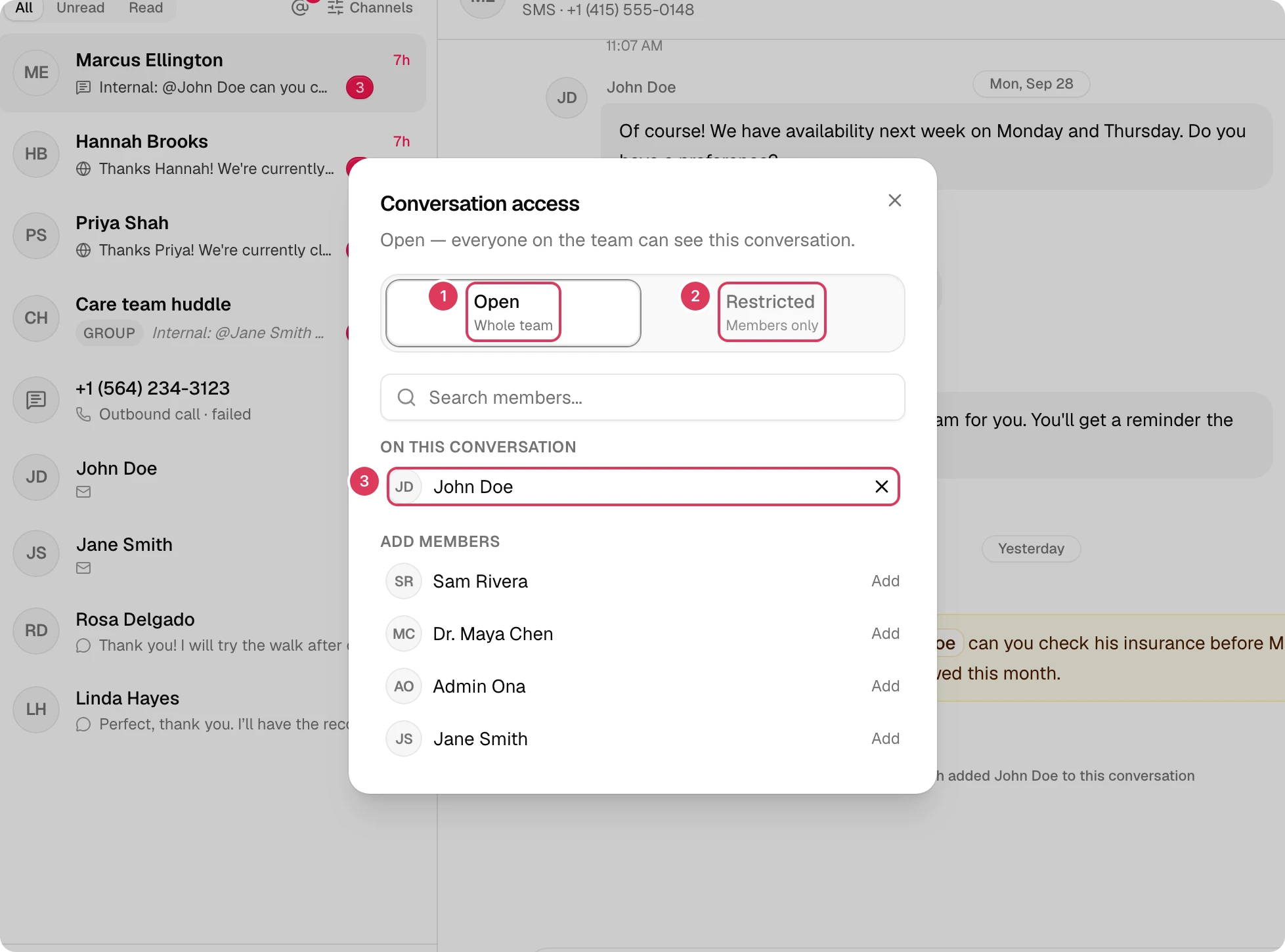The width and height of the screenshot is (1285, 952).
Task: Click the Search members field
Action: (642, 397)
